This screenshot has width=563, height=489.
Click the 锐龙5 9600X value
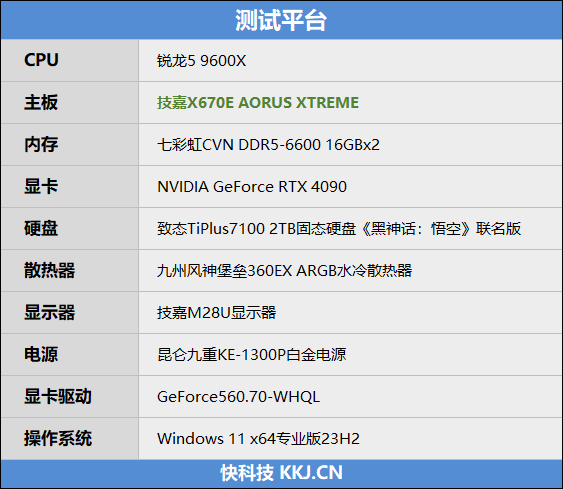point(202,61)
